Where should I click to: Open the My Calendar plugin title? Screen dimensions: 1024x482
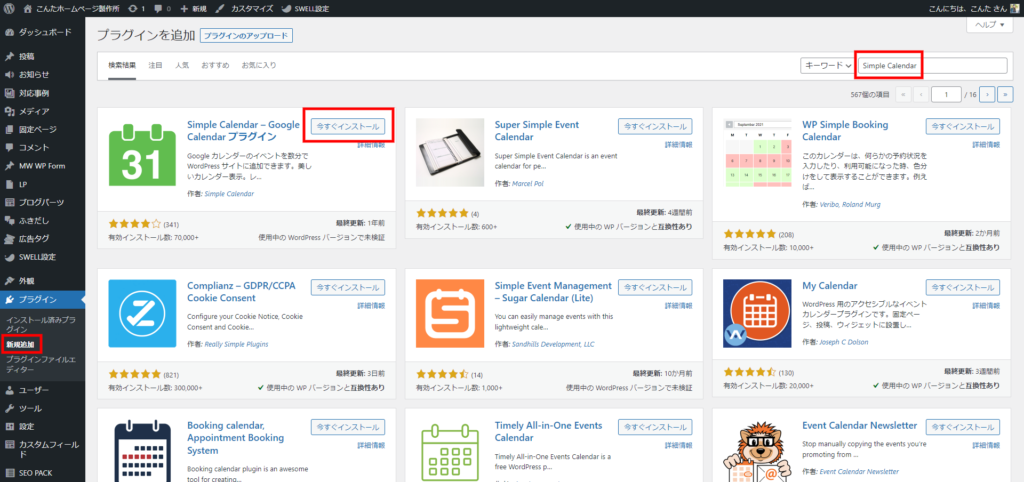point(829,286)
